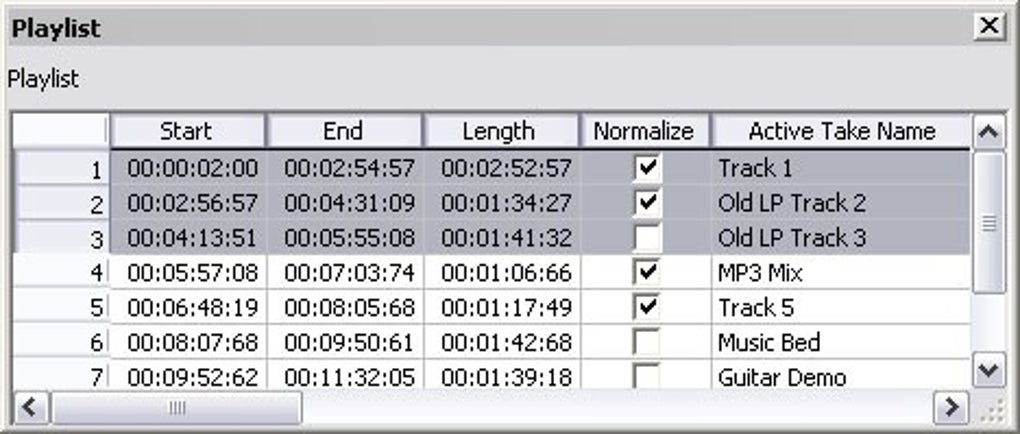Screen dimensions: 1020x434
Task: Enable Normalize for Guitar Demo
Action: pyautogui.click(x=647, y=376)
